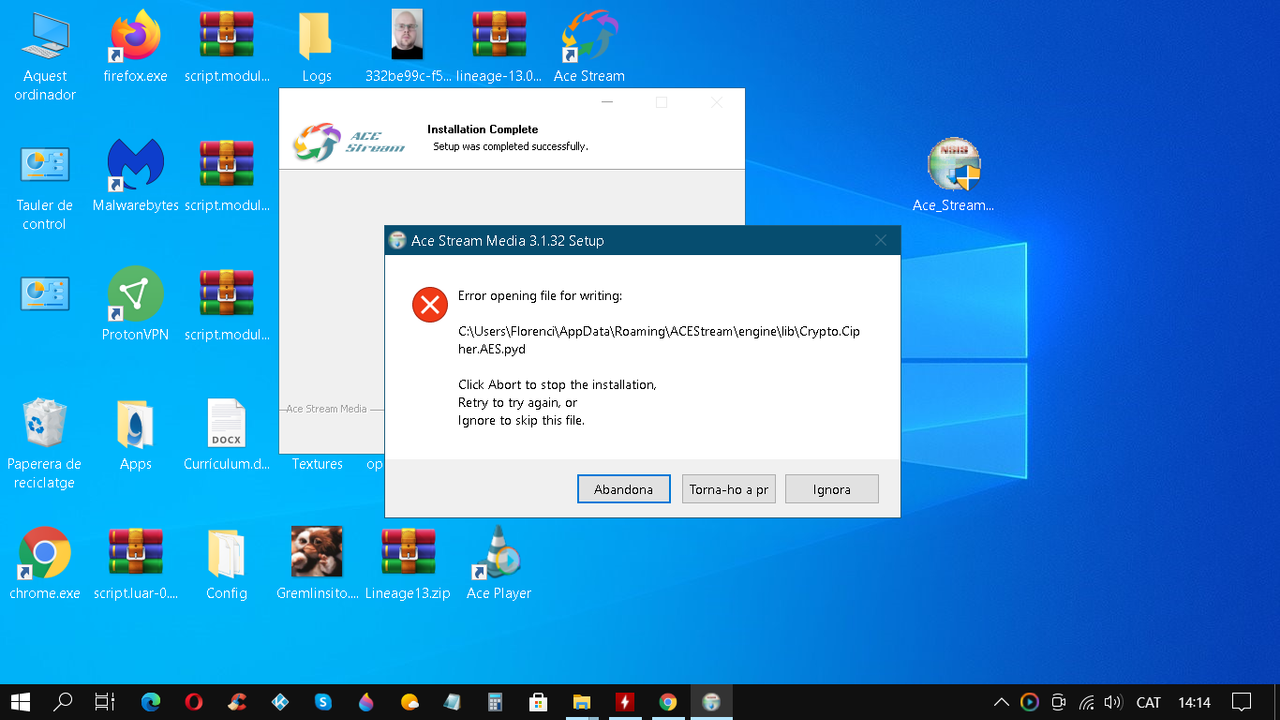Image resolution: width=1280 pixels, height=720 pixels.
Task: Open the volume control tray icon
Action: [x=1113, y=702]
